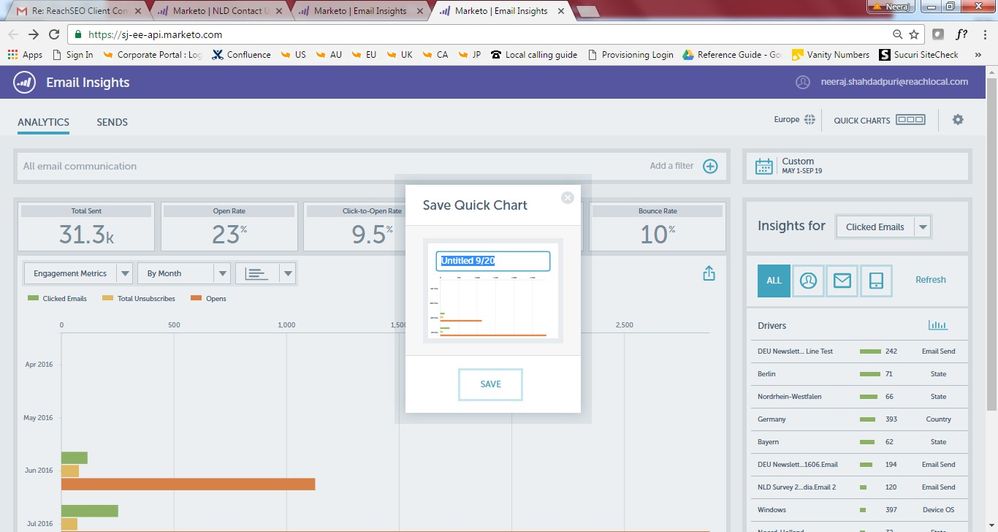Click the Refresh link

pos(930,280)
